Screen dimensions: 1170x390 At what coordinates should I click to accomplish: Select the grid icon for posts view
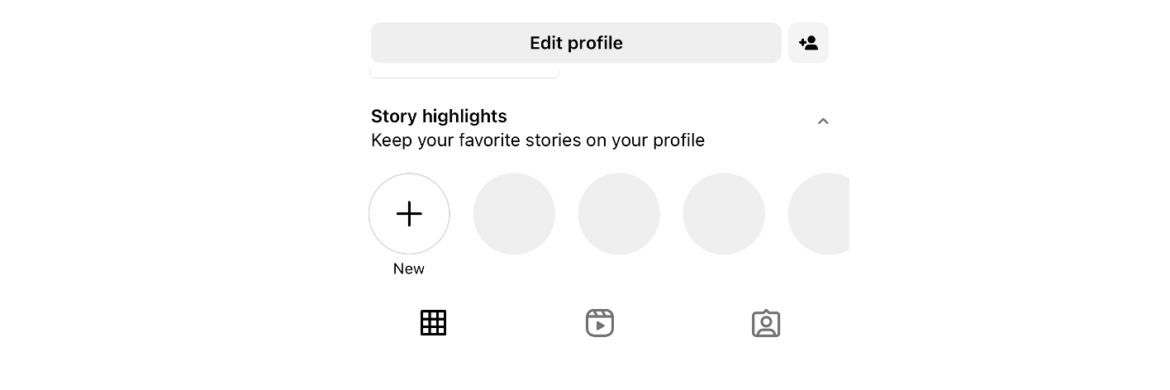(433, 323)
